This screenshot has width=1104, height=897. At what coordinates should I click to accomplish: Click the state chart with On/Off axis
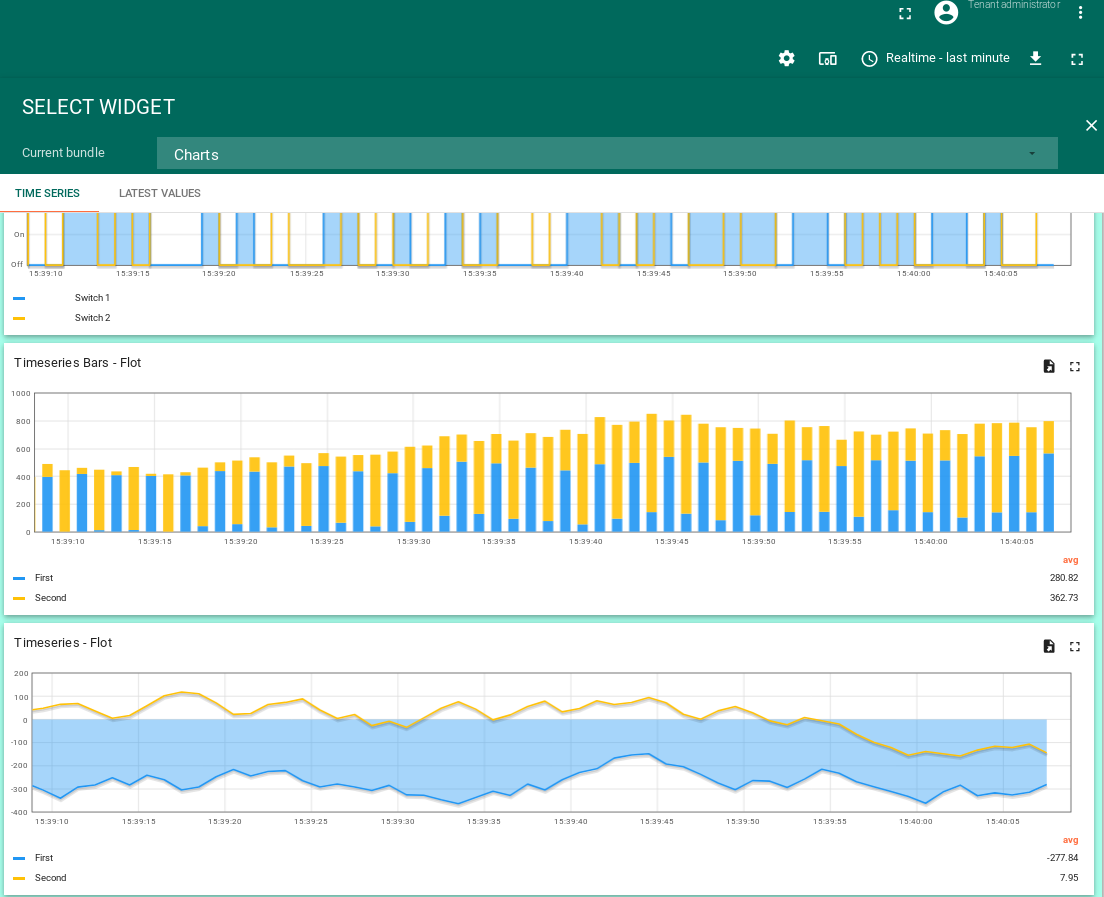[x=549, y=240]
